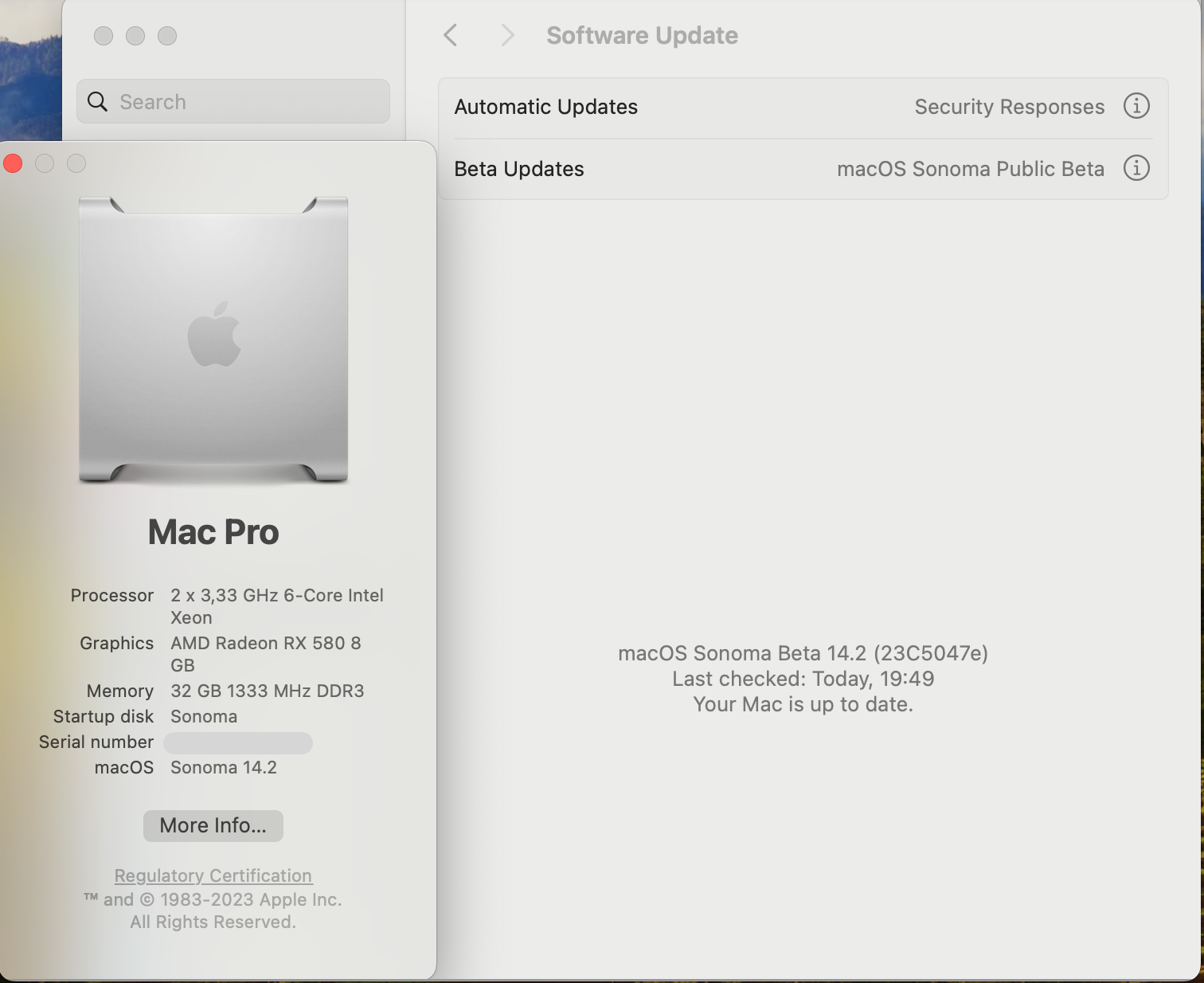Click the 1983-2023 Apple Inc. copyright text
The height and width of the screenshot is (983, 1204).
coord(213,899)
